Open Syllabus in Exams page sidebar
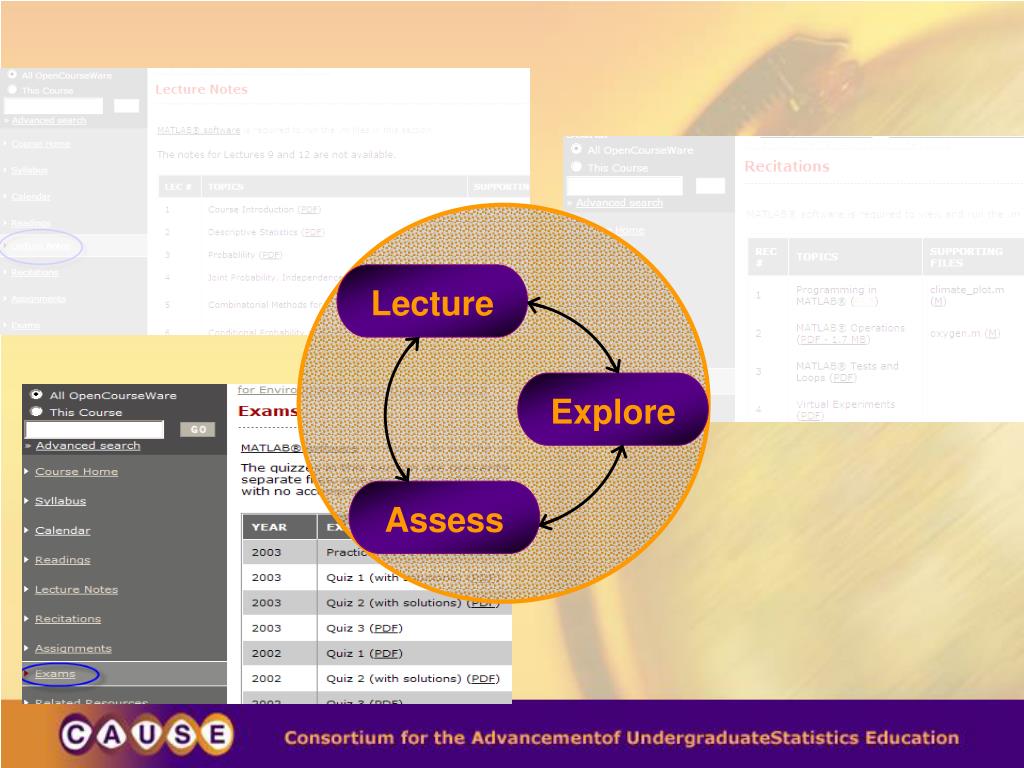1024x768 pixels. point(60,501)
